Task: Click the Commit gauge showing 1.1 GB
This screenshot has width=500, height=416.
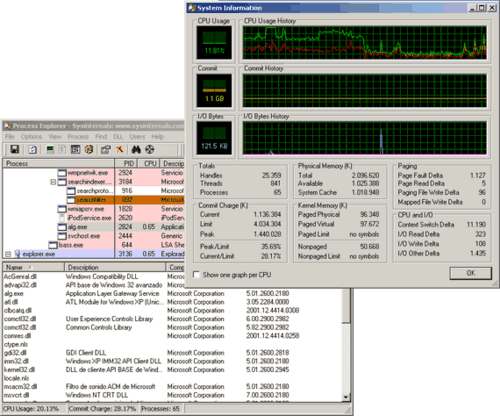Action: (214, 91)
